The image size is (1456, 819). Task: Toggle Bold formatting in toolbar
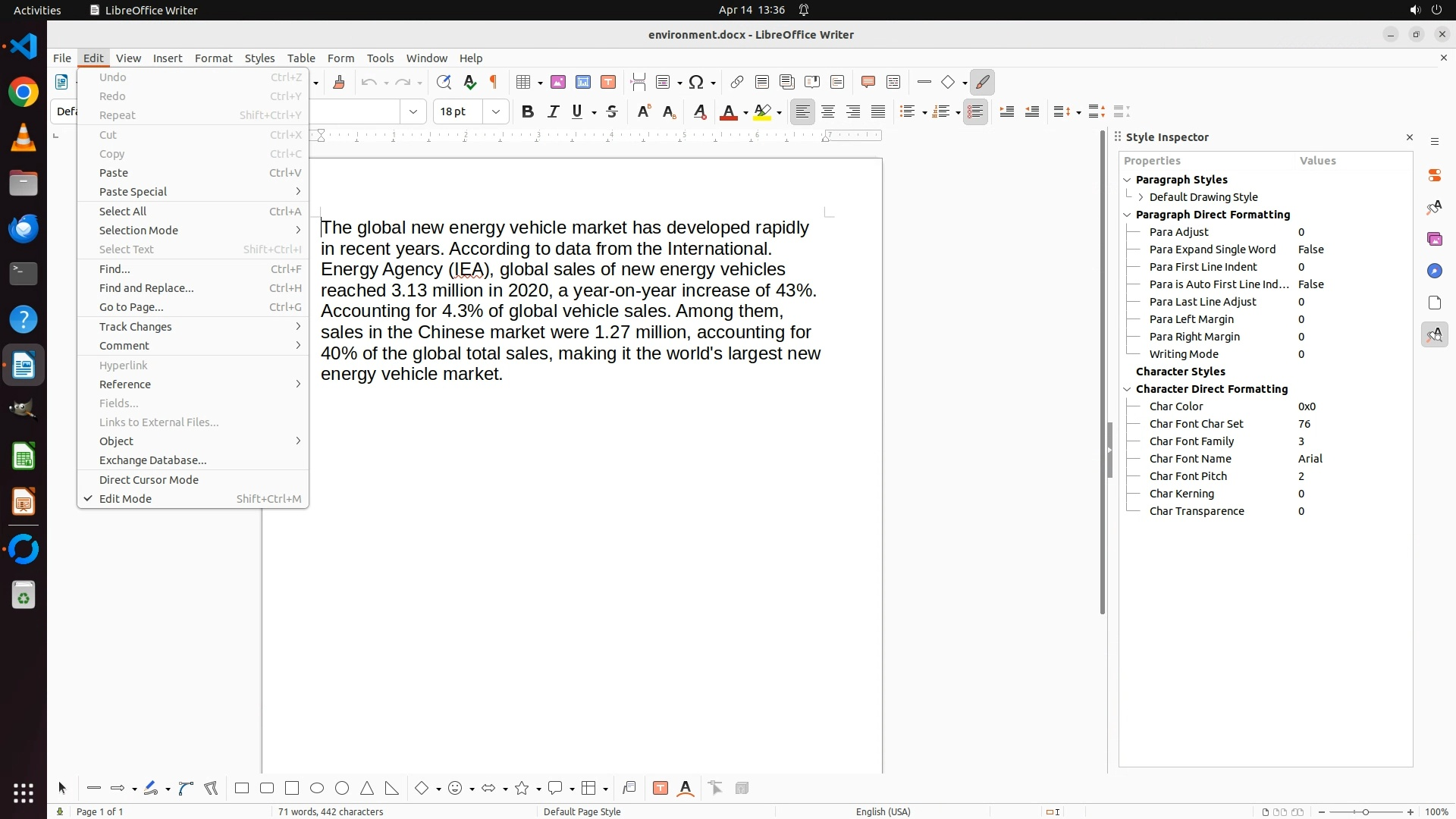(x=528, y=112)
